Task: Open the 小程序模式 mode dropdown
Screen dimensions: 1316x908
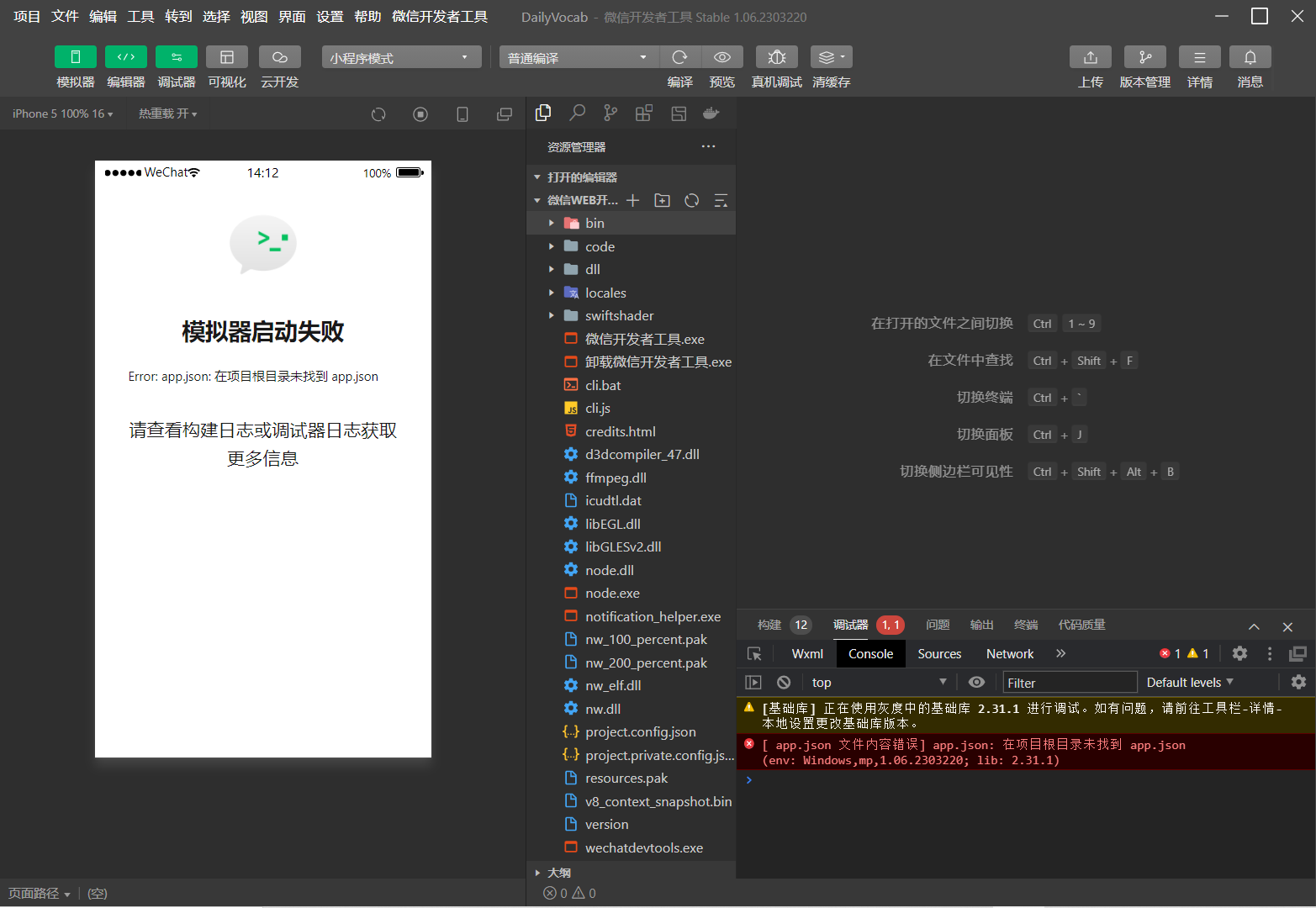Action: click(401, 57)
